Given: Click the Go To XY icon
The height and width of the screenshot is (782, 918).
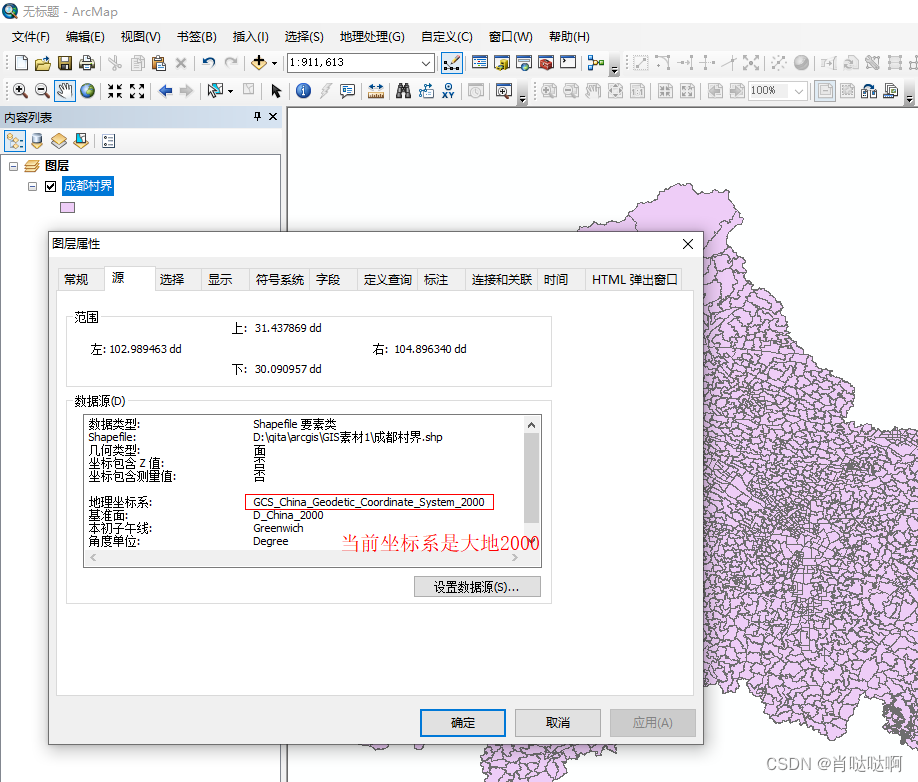Looking at the screenshot, I should 448,91.
